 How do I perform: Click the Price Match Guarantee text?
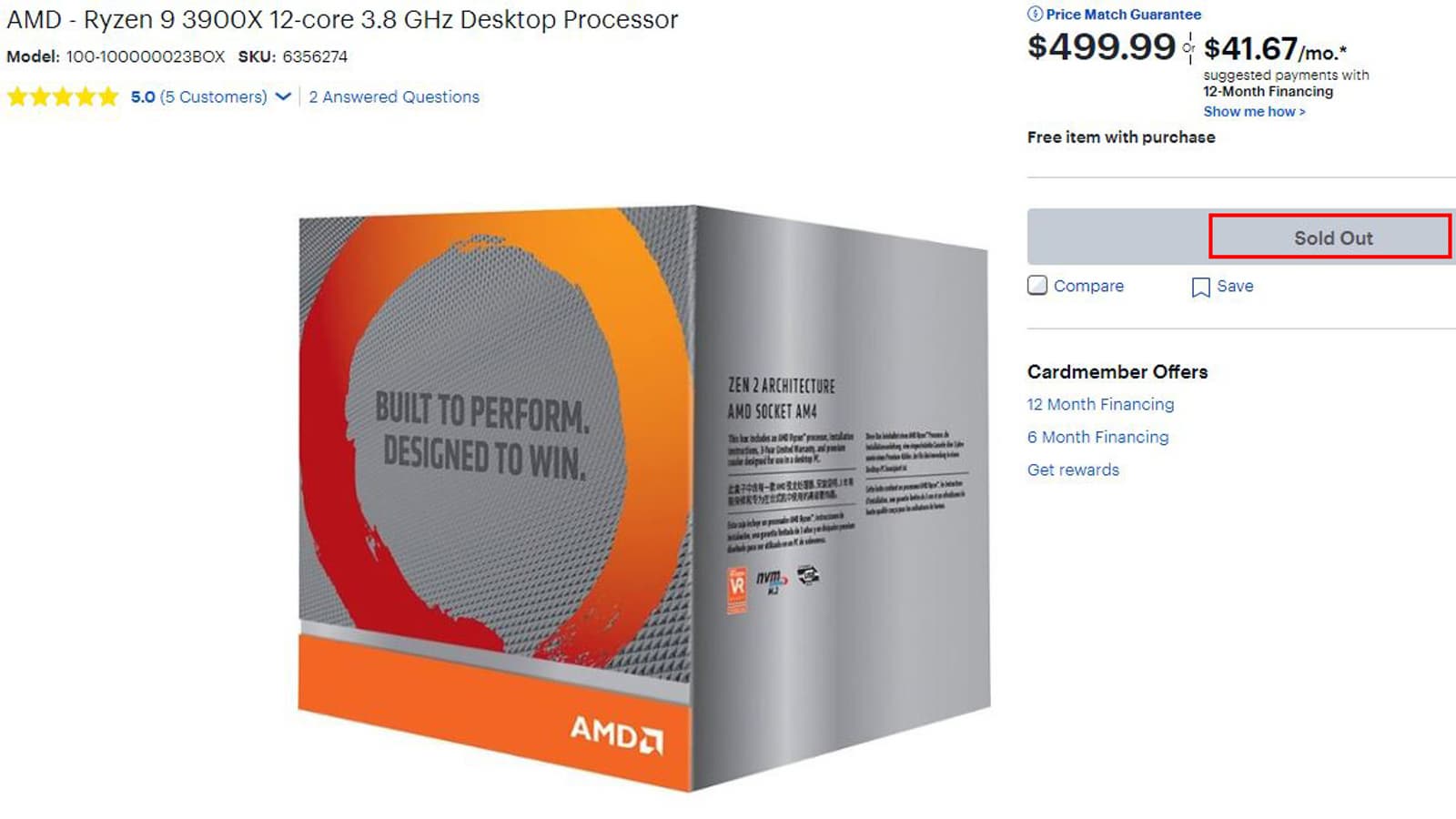[1123, 15]
